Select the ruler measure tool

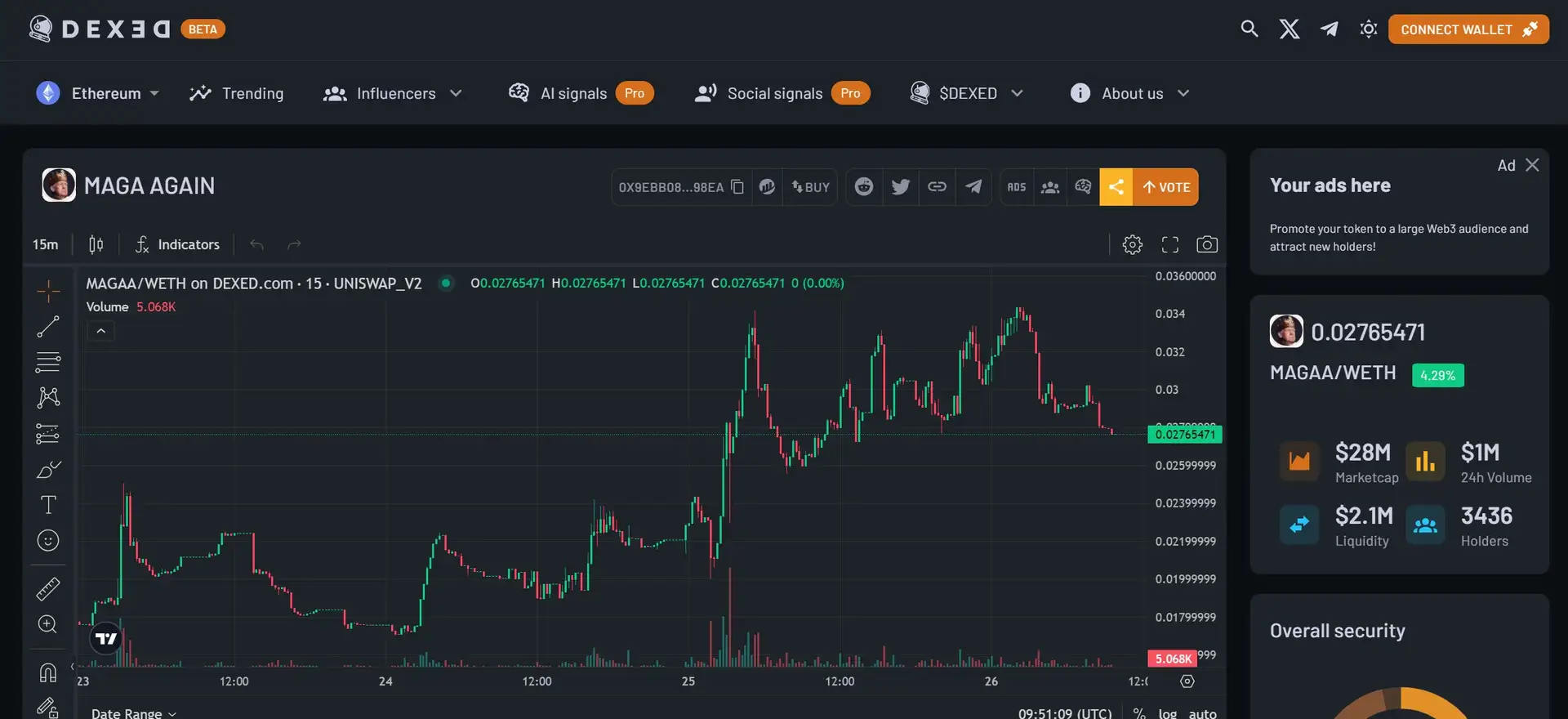click(48, 588)
